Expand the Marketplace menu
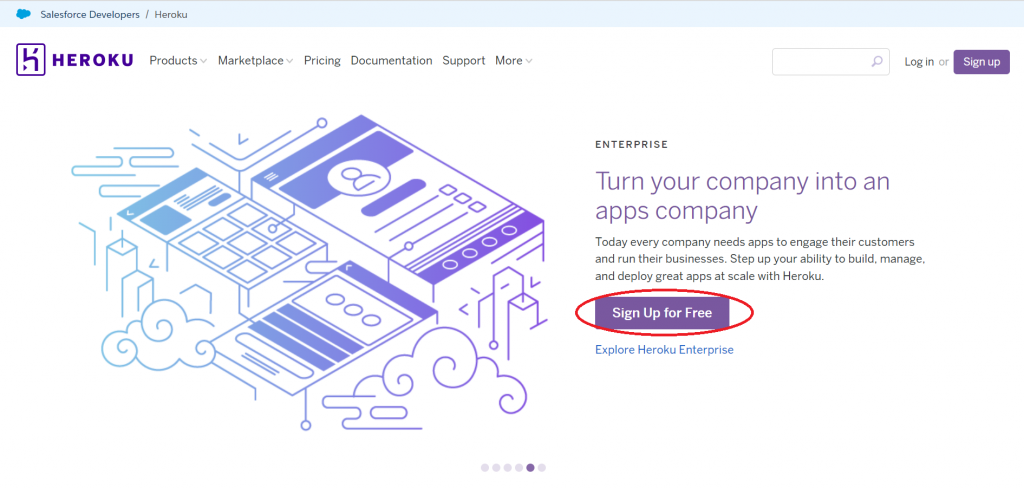1024x488 pixels. coord(255,61)
